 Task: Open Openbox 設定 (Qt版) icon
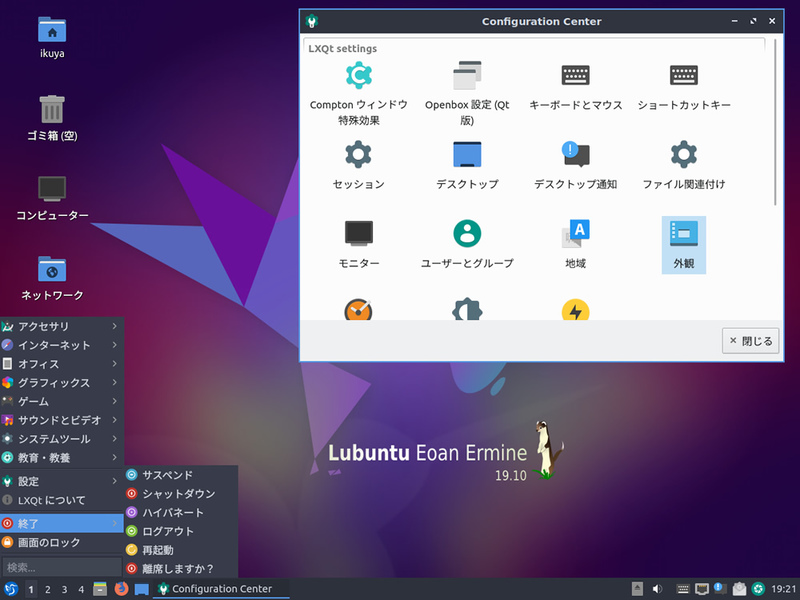[x=467, y=76]
